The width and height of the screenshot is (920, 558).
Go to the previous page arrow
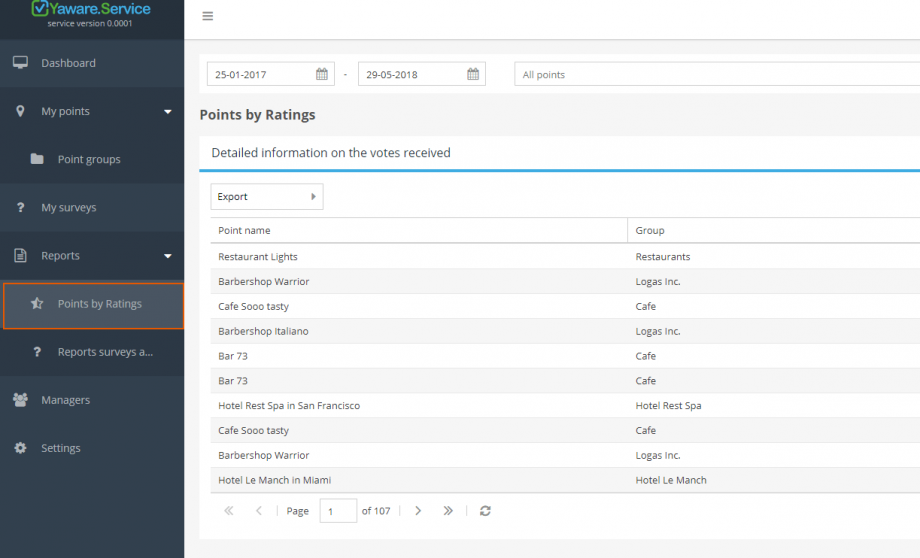258,511
